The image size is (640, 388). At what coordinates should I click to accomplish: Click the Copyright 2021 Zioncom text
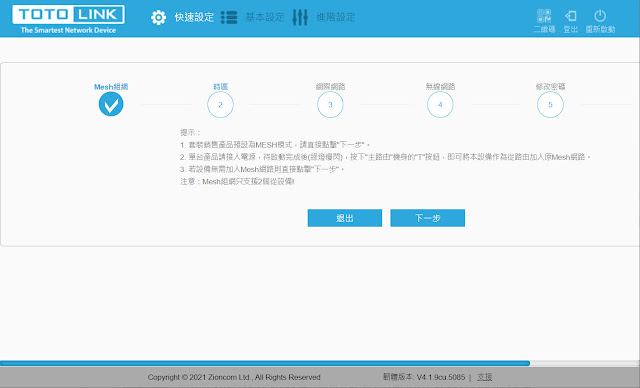[x=234, y=377]
